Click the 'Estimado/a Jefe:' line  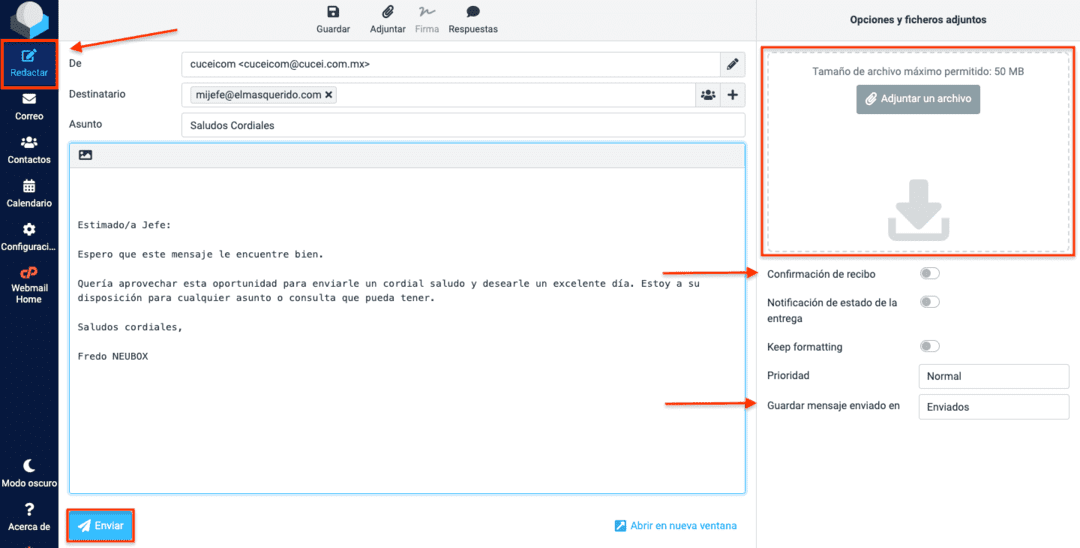123,224
